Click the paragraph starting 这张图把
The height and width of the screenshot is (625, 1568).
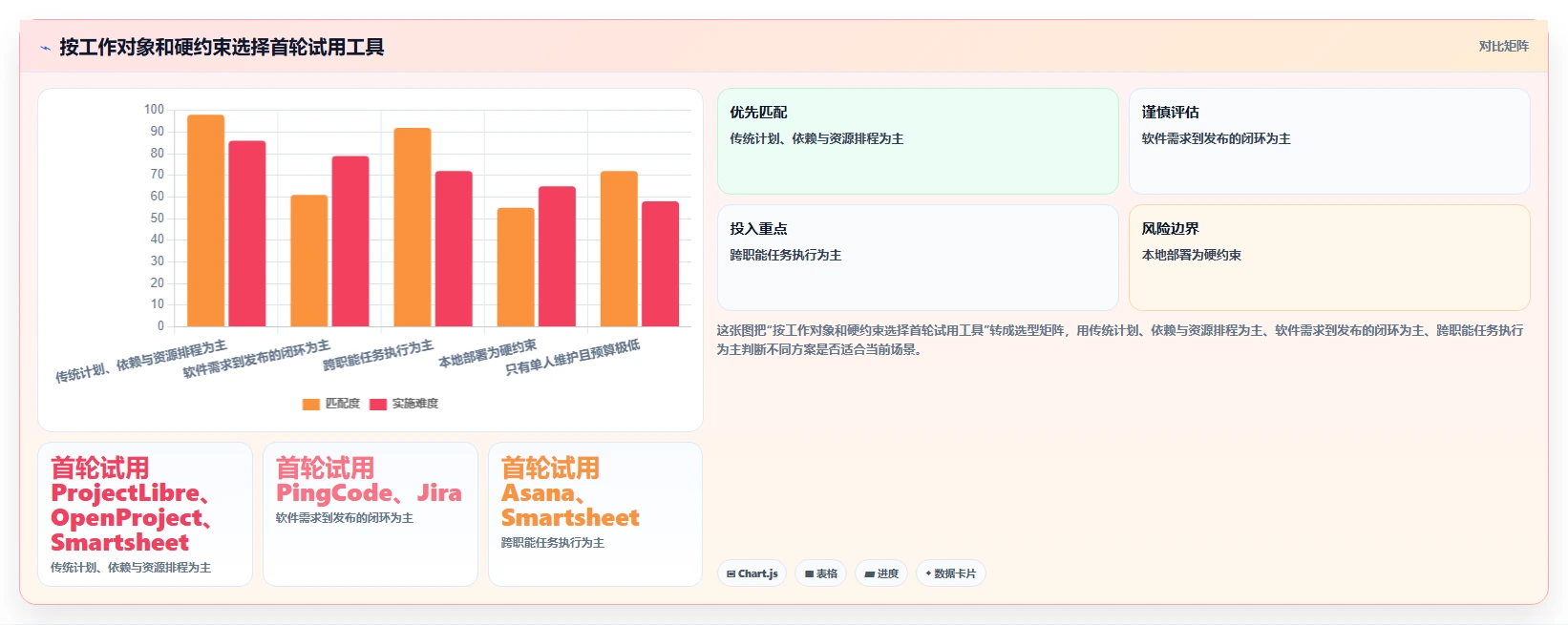tap(1120, 340)
